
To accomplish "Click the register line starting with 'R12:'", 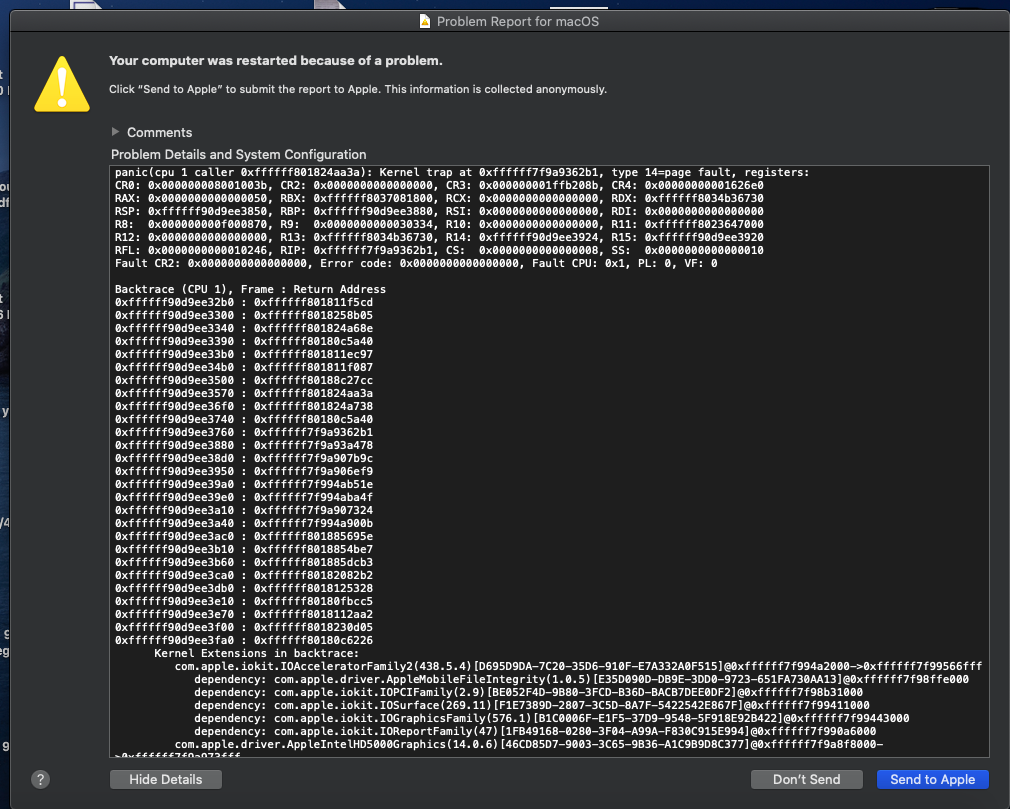I will [439, 237].
